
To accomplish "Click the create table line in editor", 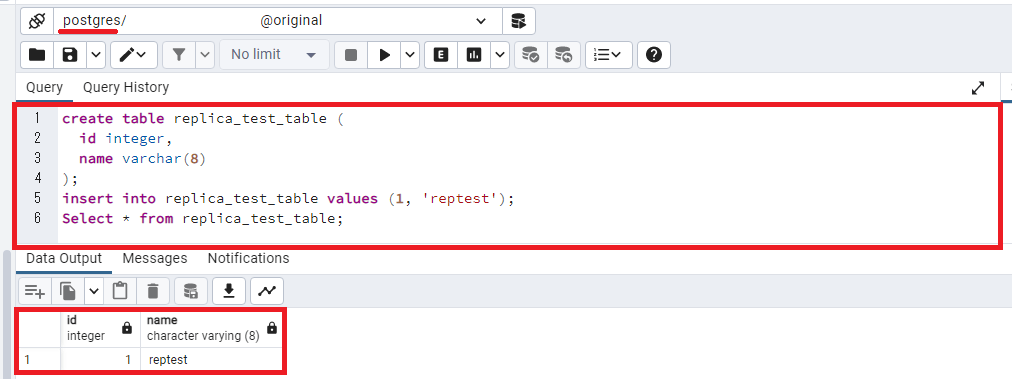I will [x=203, y=119].
